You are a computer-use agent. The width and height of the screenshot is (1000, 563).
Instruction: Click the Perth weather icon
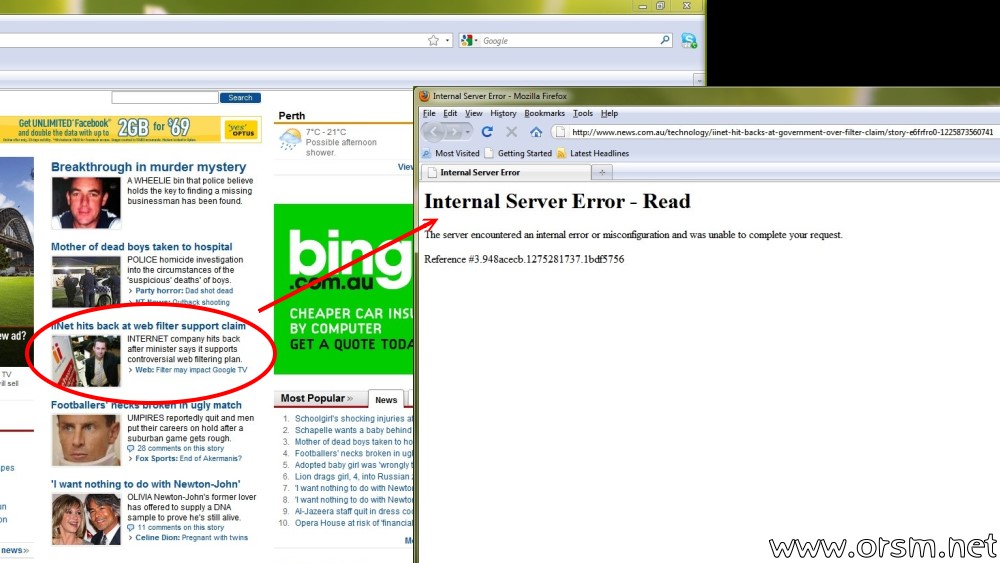(x=290, y=140)
